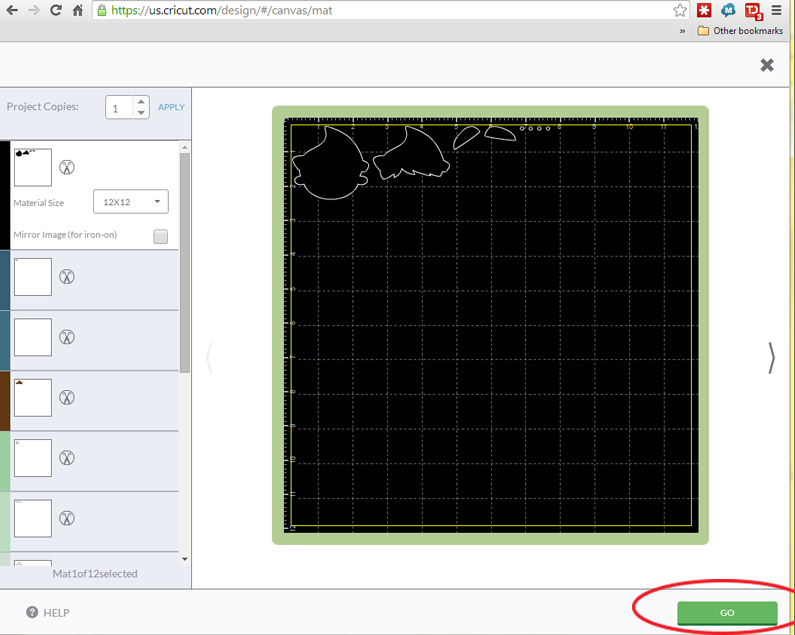Click the browser home icon
The image size is (795, 635).
click(78, 10)
